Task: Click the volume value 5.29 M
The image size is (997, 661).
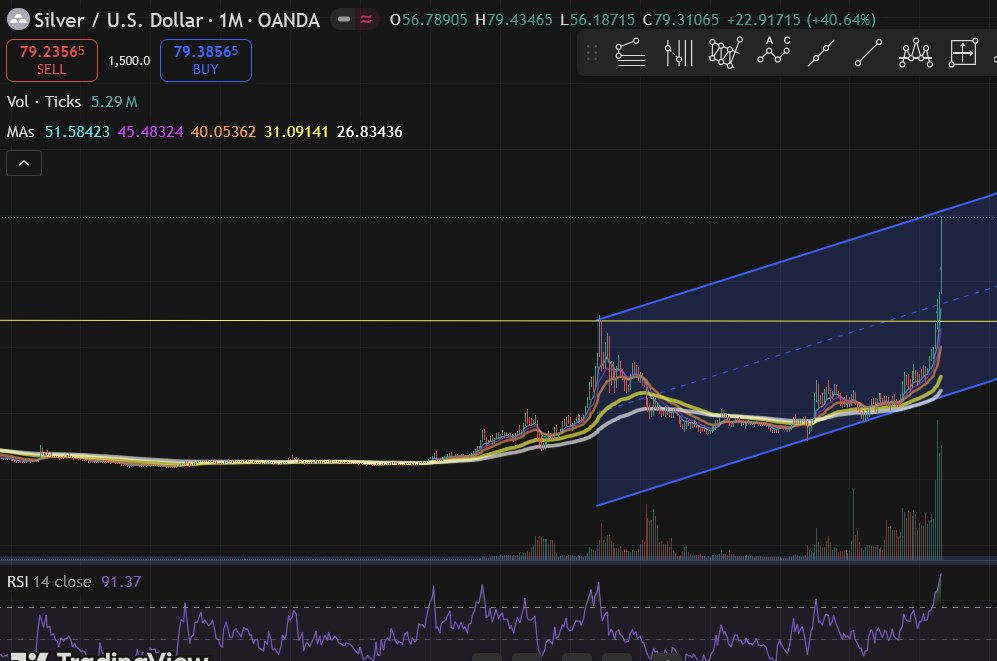Action: [x=114, y=102]
